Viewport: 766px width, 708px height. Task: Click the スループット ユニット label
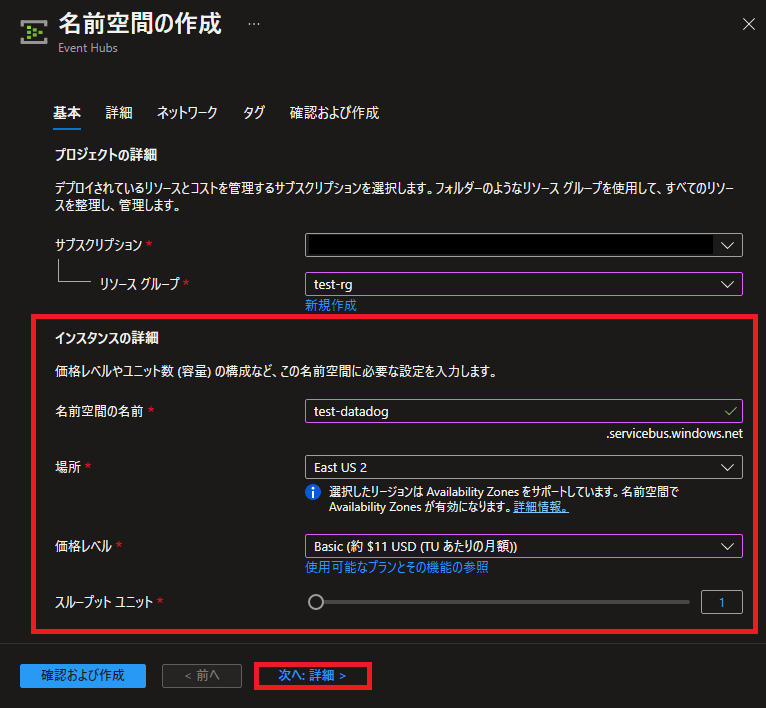click(x=104, y=602)
